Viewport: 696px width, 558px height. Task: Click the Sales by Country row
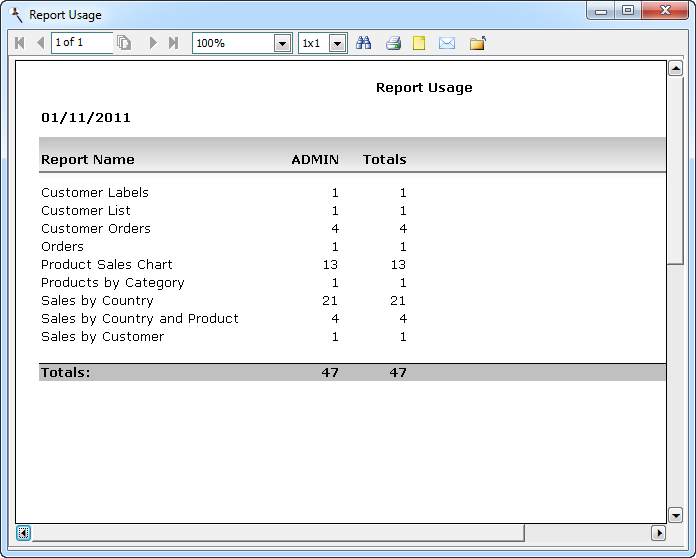[97, 301]
